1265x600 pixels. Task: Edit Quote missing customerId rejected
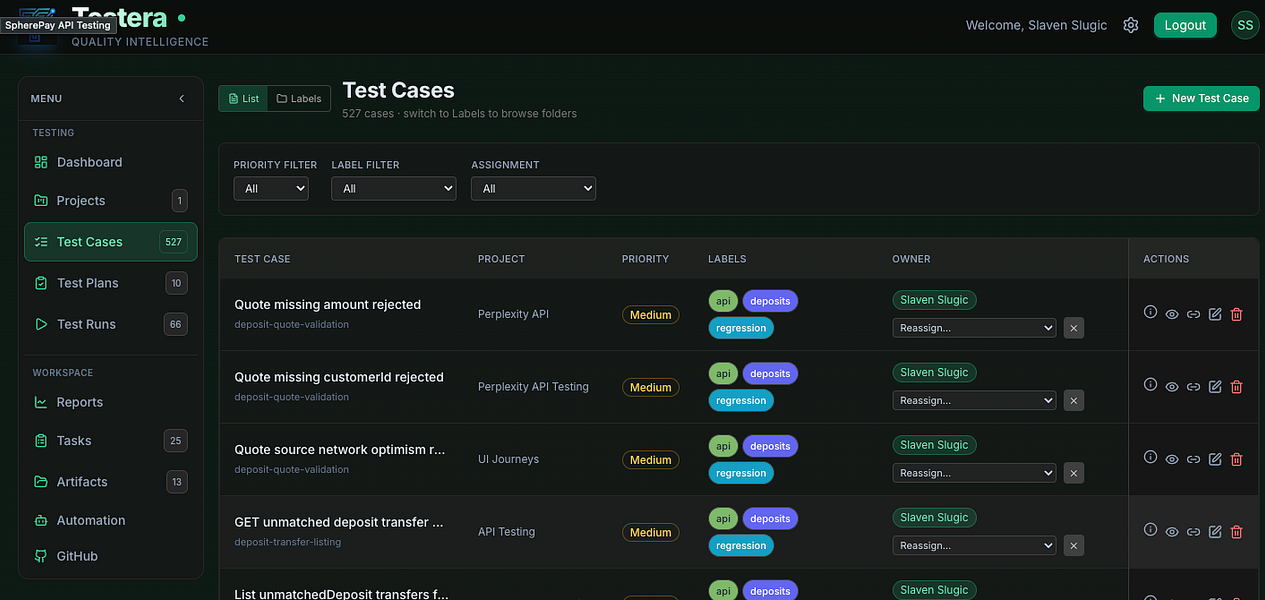[x=1215, y=387]
